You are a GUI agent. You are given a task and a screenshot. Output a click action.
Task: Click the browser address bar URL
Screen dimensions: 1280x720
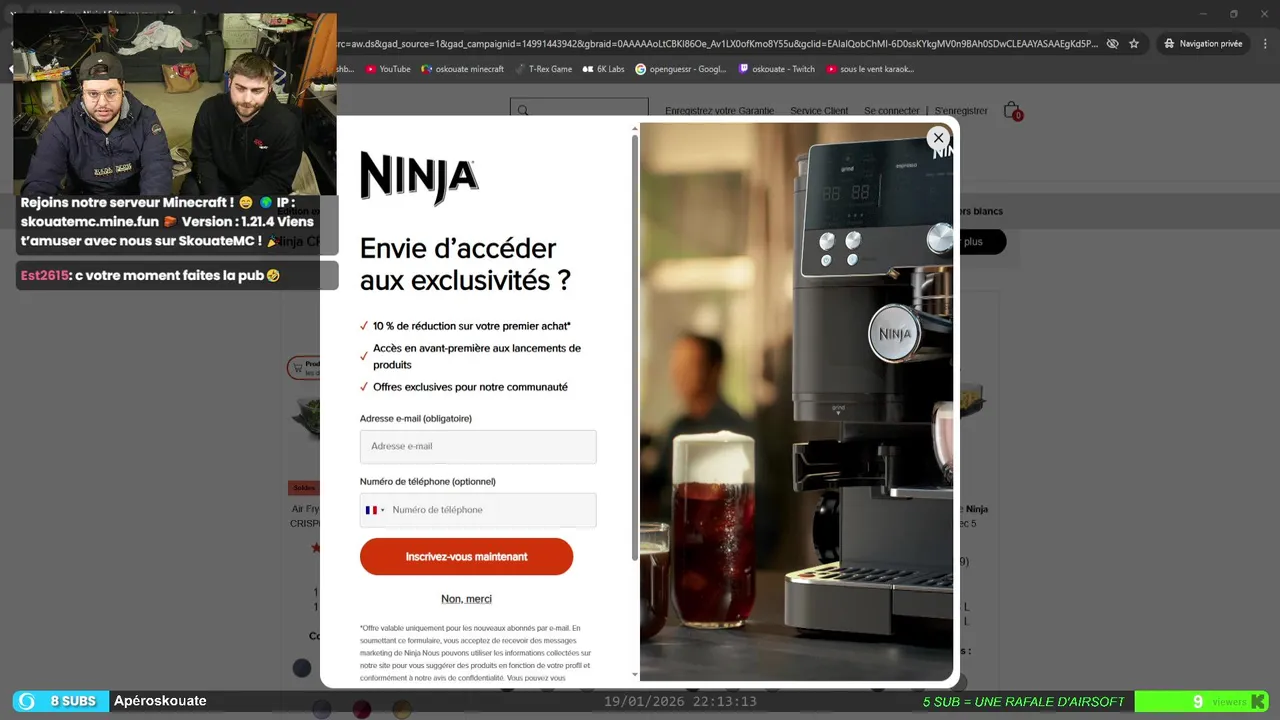point(718,44)
